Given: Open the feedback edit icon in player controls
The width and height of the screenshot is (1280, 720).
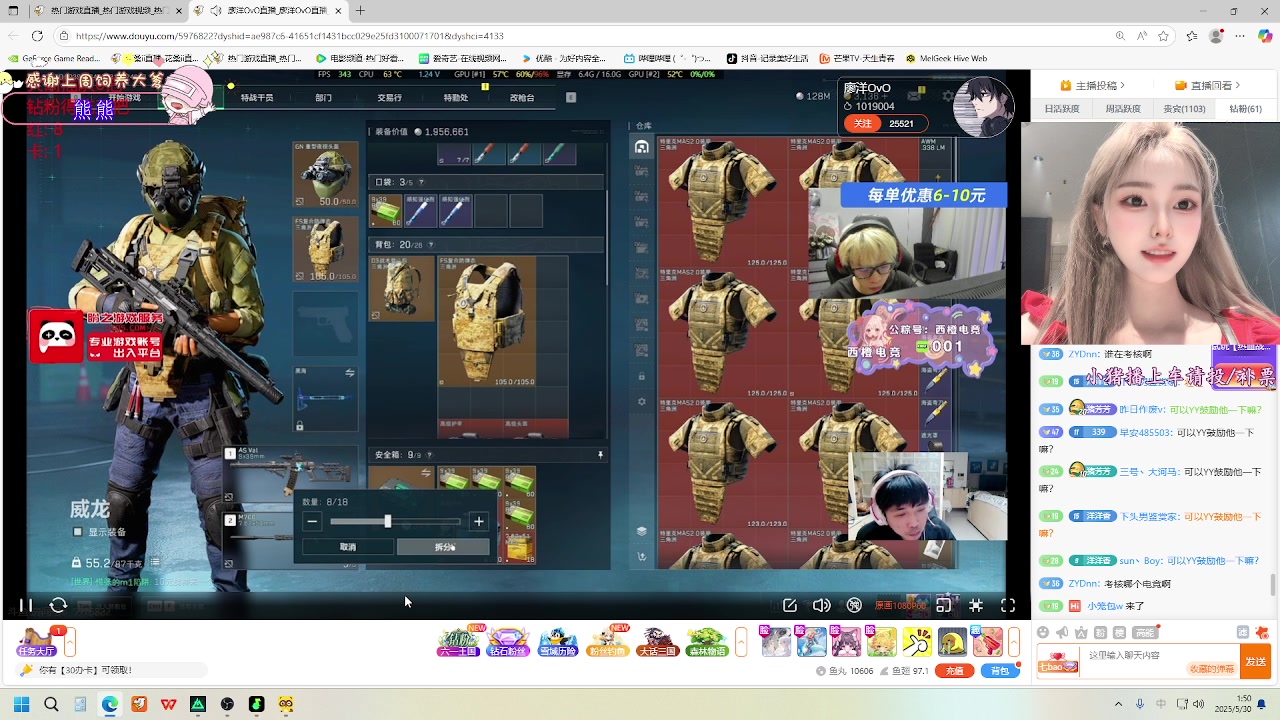Looking at the screenshot, I should coord(790,605).
